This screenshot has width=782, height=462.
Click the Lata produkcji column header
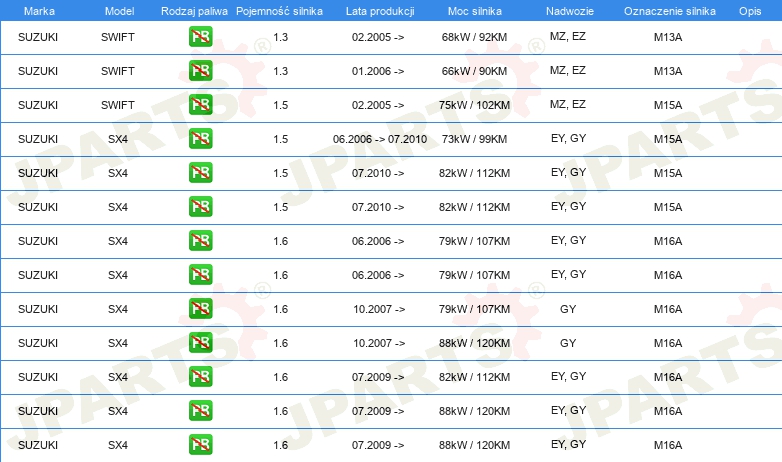(380, 11)
